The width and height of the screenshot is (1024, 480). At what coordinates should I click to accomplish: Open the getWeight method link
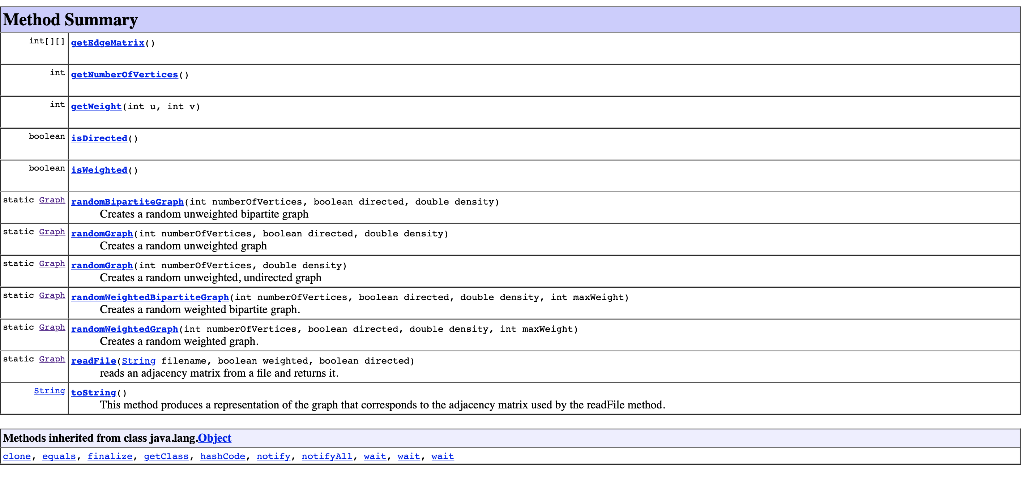[x=97, y=106]
